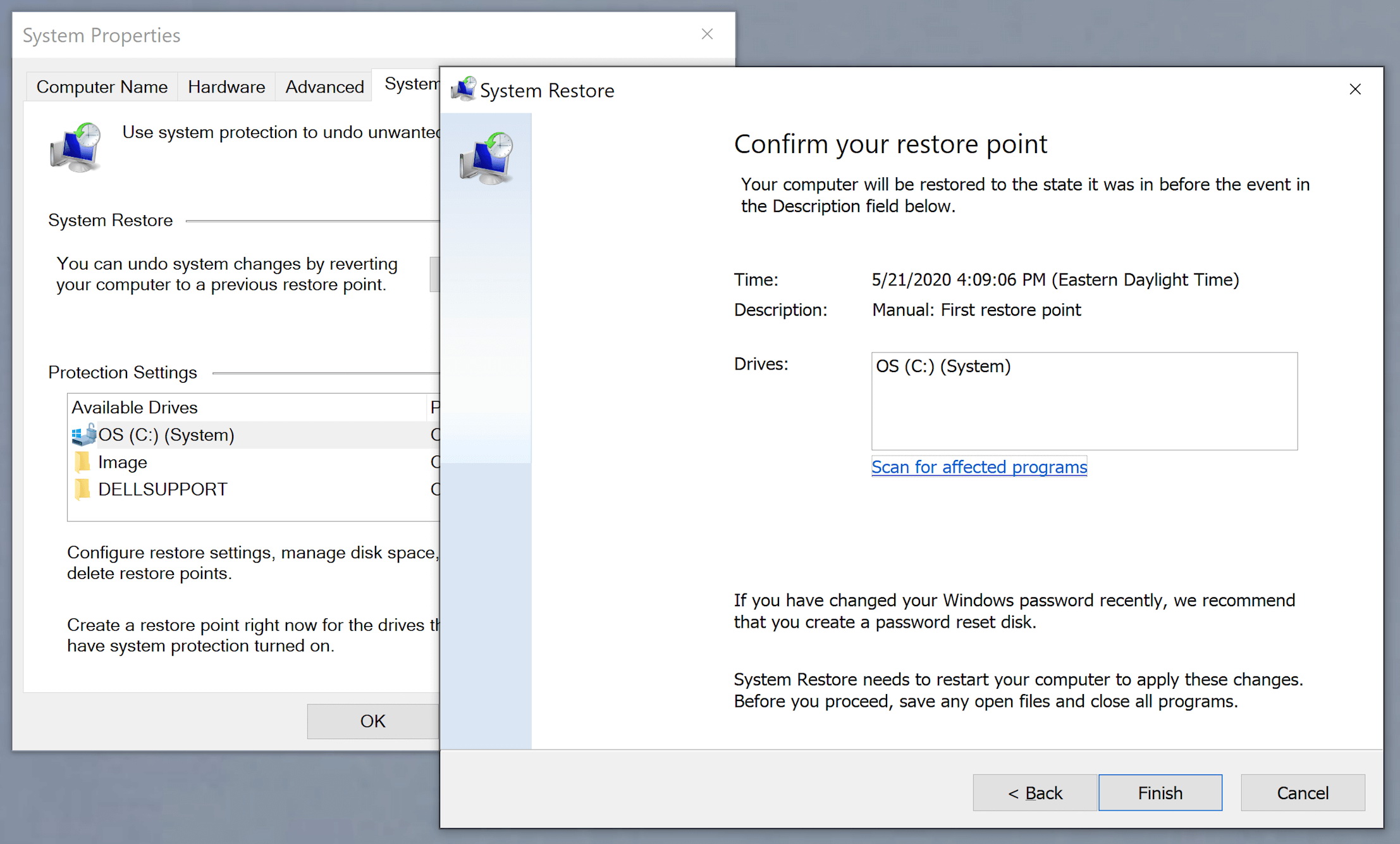This screenshot has height=844, width=1400.
Task: Go to the Advanced tab
Action: click(x=324, y=87)
